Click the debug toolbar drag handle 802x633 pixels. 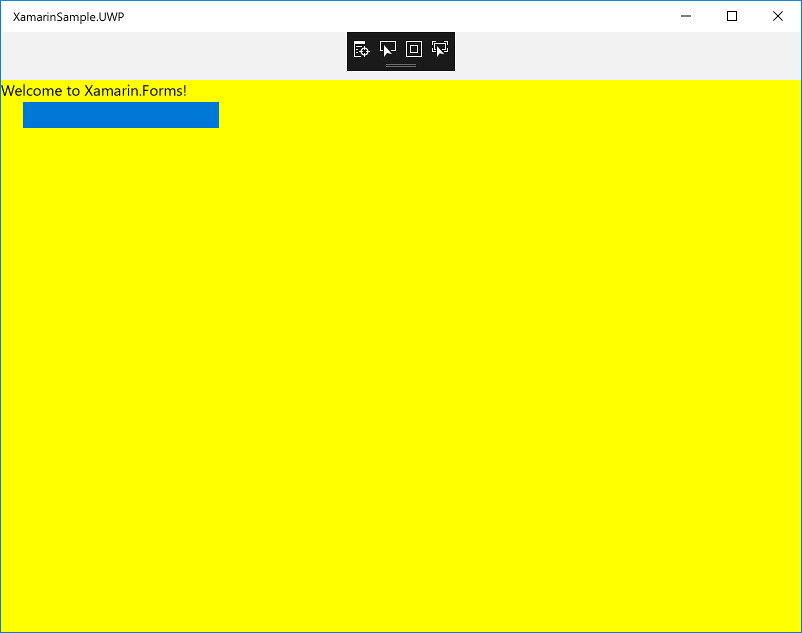[401, 65]
